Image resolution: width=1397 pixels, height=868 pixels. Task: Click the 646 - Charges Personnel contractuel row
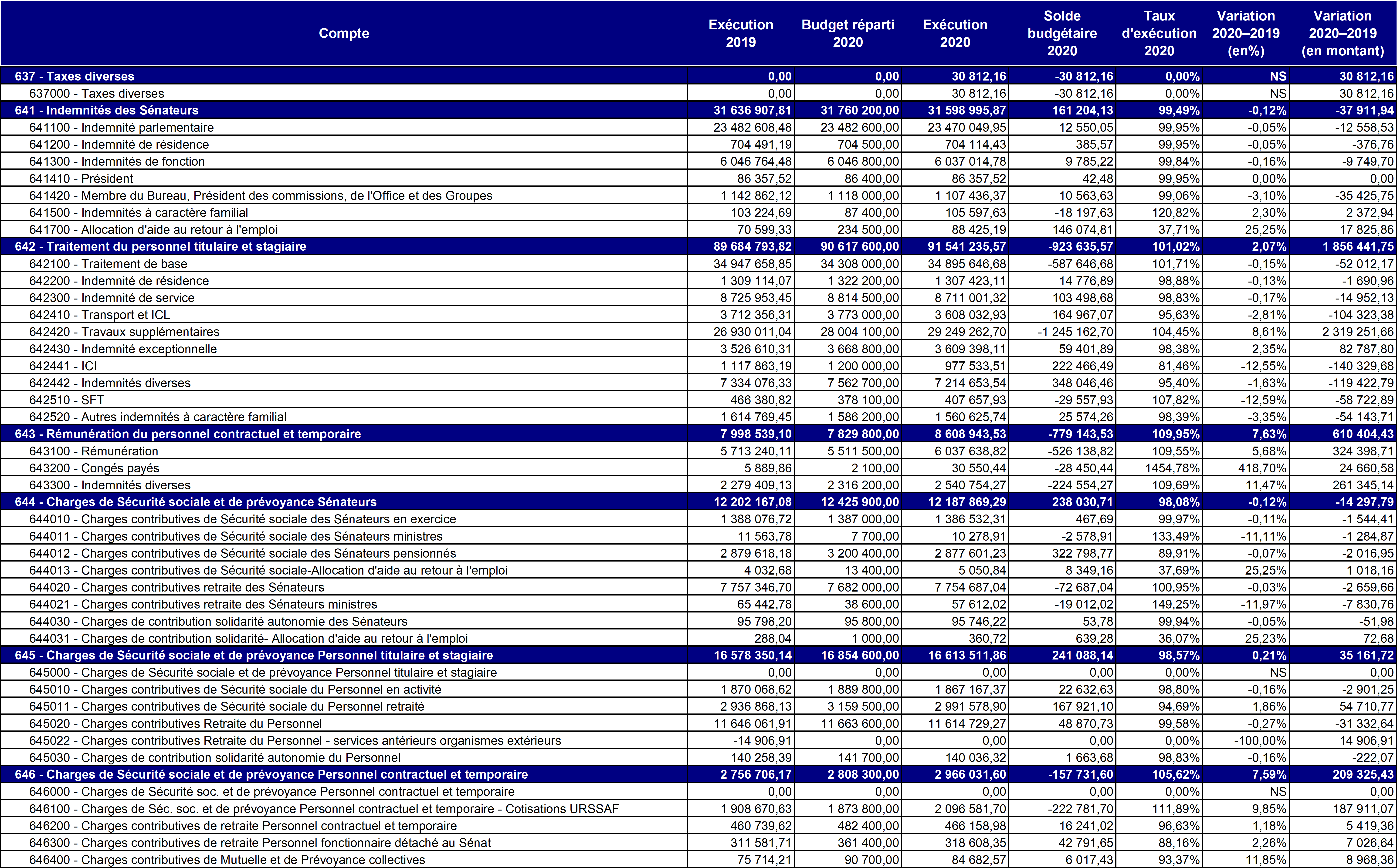point(271,774)
